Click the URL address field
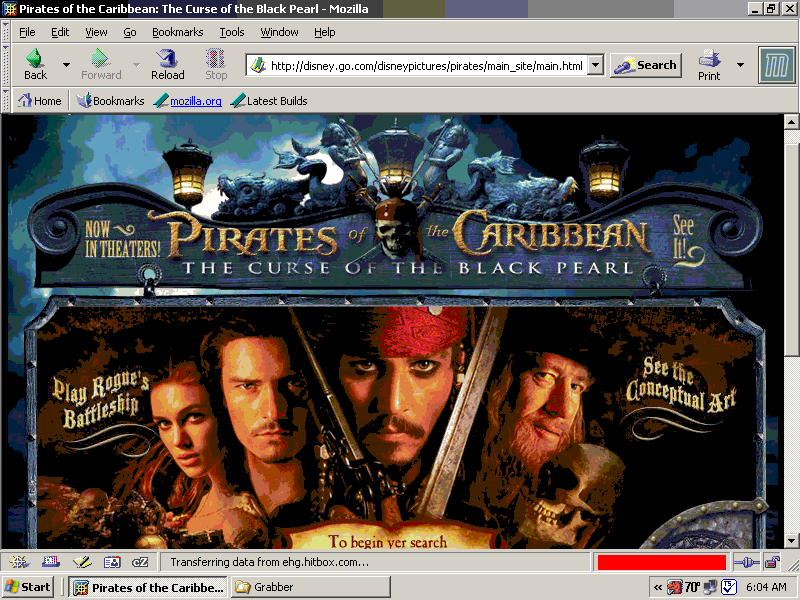The width and height of the screenshot is (800, 600). (x=427, y=65)
